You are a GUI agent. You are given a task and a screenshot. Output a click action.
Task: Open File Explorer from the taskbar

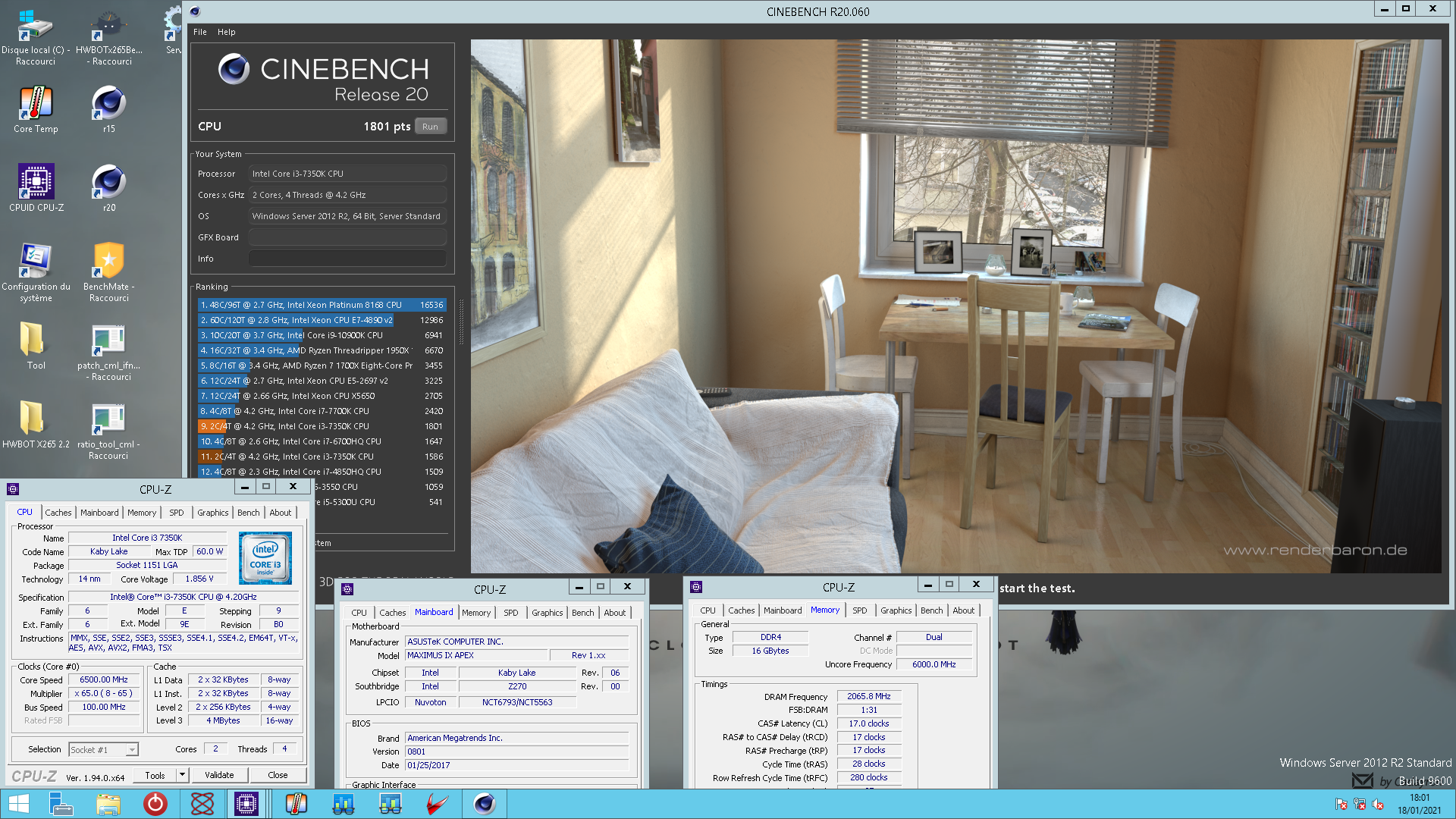(x=108, y=804)
